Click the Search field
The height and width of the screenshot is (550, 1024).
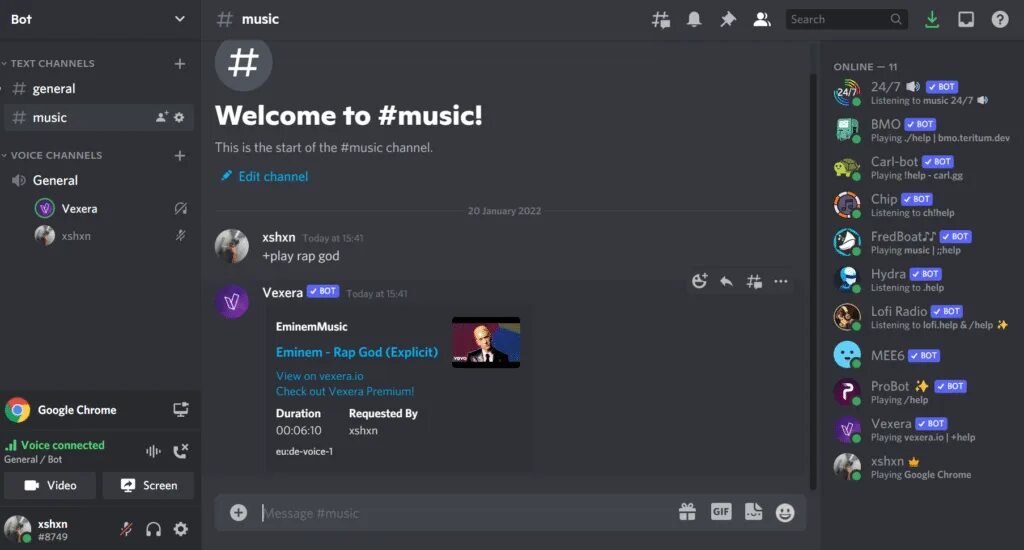point(846,20)
